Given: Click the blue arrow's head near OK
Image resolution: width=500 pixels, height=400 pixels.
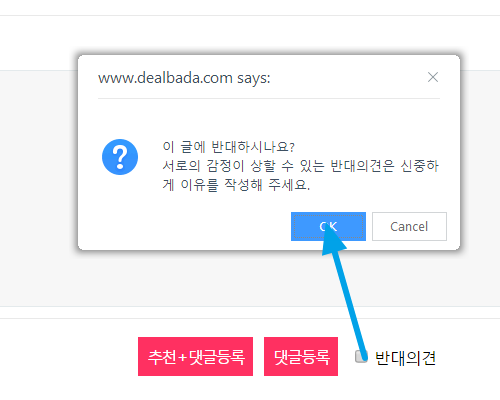Looking at the screenshot, I should pos(333,242).
